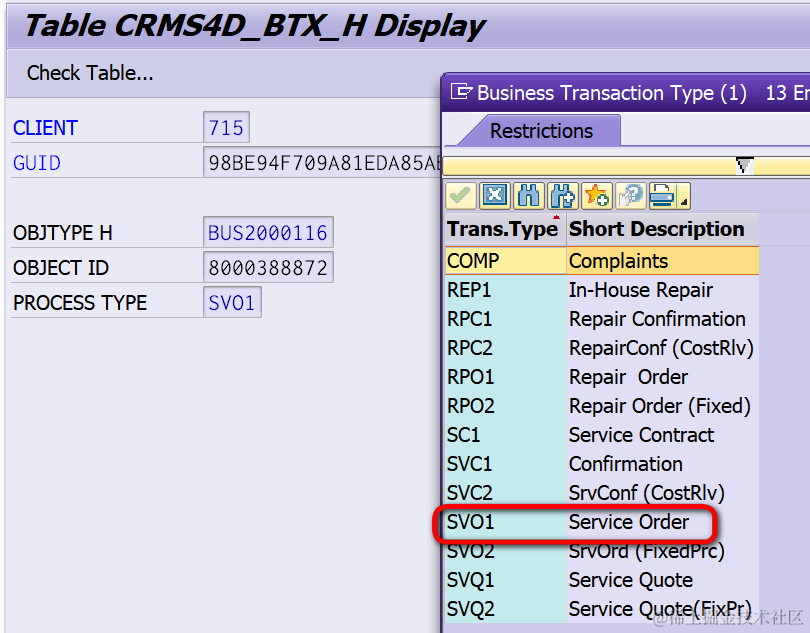Open the Check Table... function

pos(90,73)
